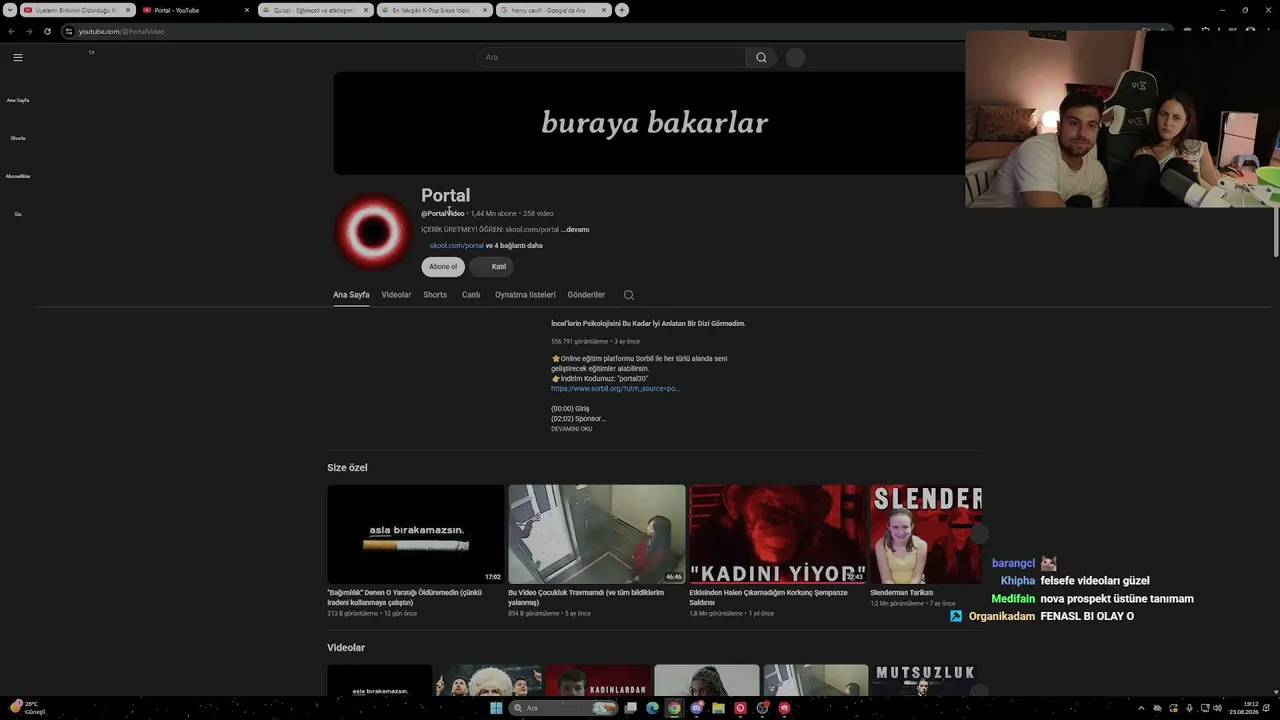This screenshot has width=1280, height=720.
Task: Go back using the browser back arrow
Action: [x=12, y=31]
